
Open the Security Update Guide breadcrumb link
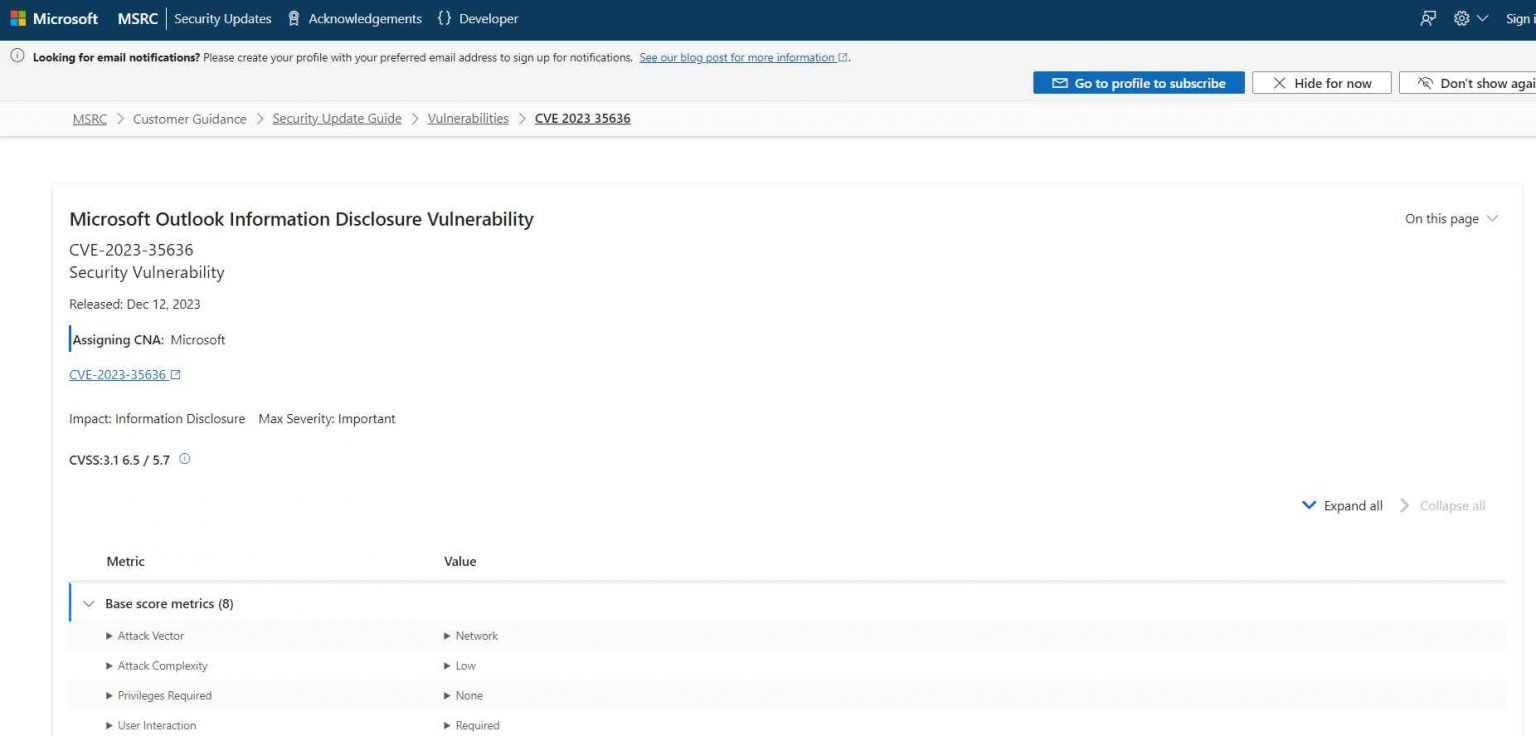point(336,118)
